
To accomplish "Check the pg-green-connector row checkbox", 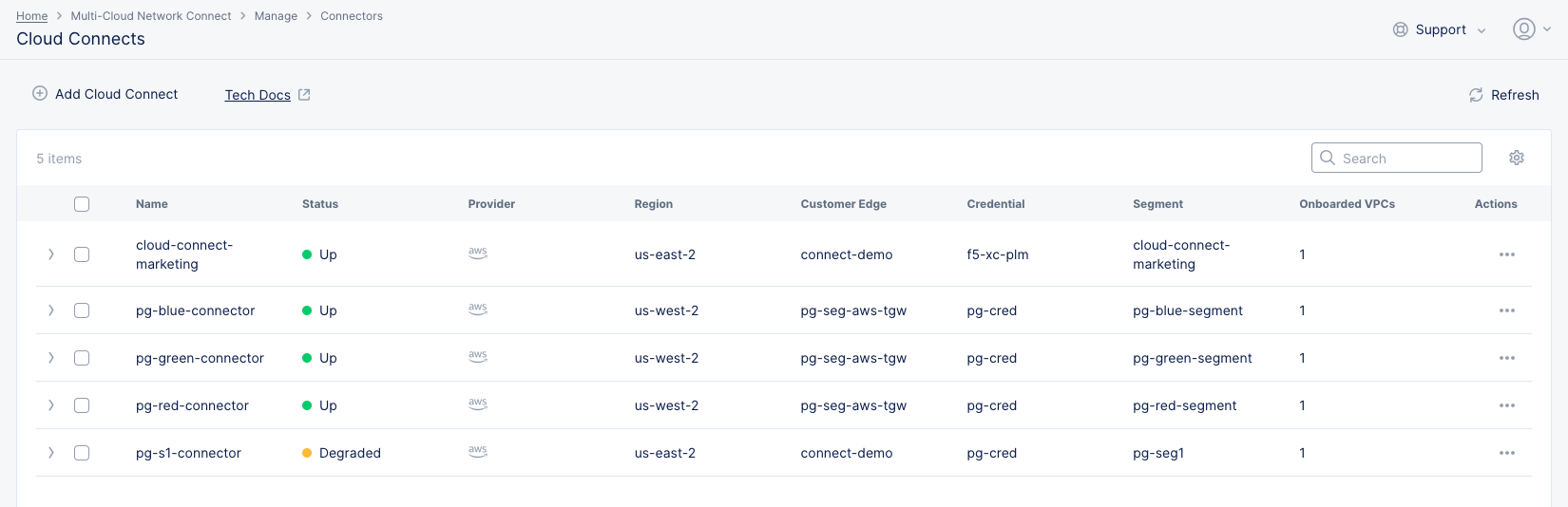I will coord(82,358).
